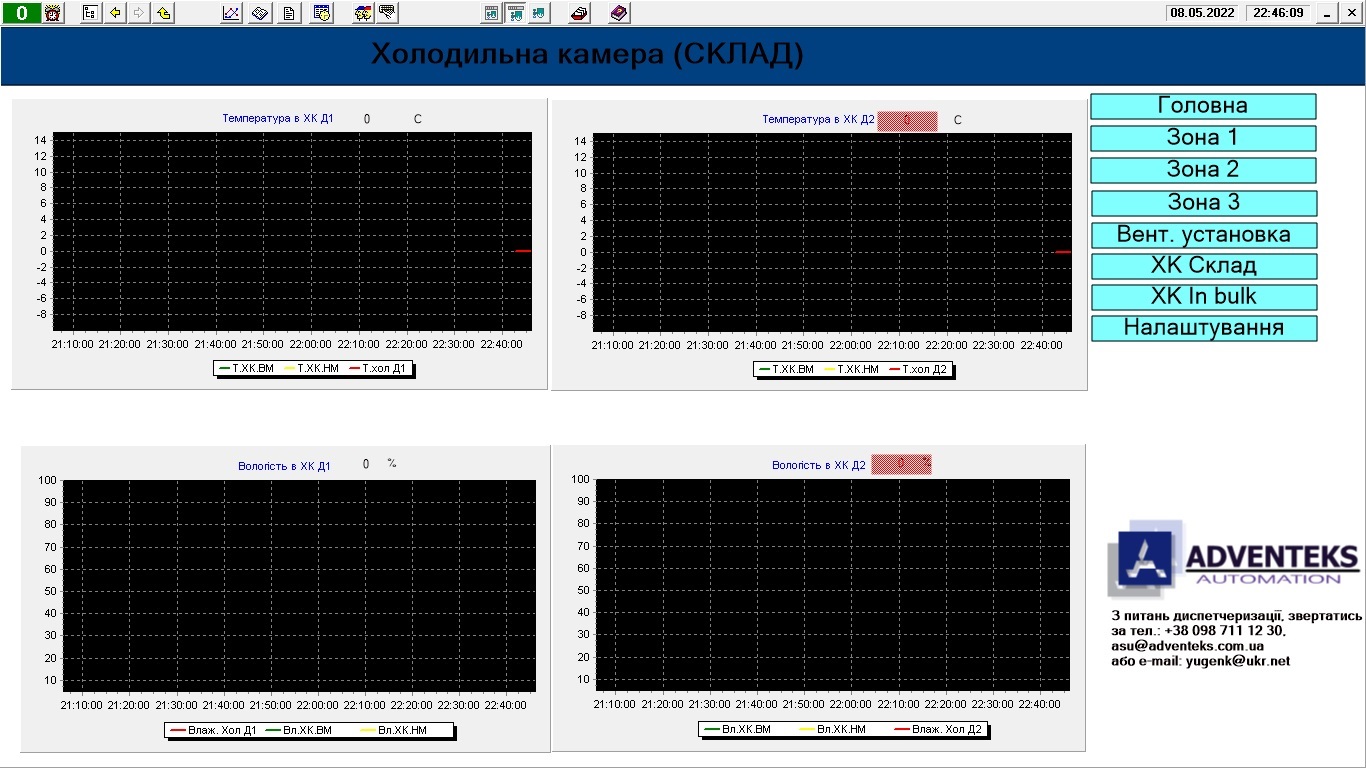
Task: Go forward with the grayed right arrow
Action: pos(139,13)
